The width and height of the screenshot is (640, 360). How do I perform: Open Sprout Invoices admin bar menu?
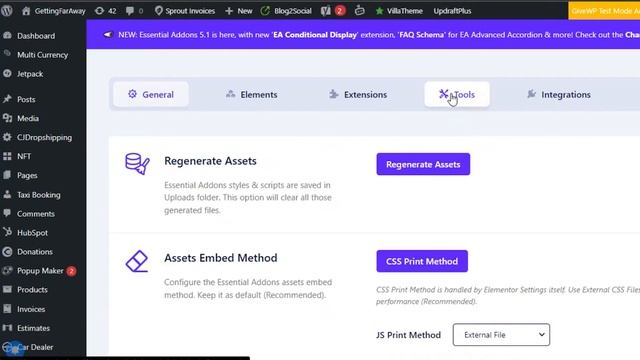pyautogui.click(x=185, y=11)
